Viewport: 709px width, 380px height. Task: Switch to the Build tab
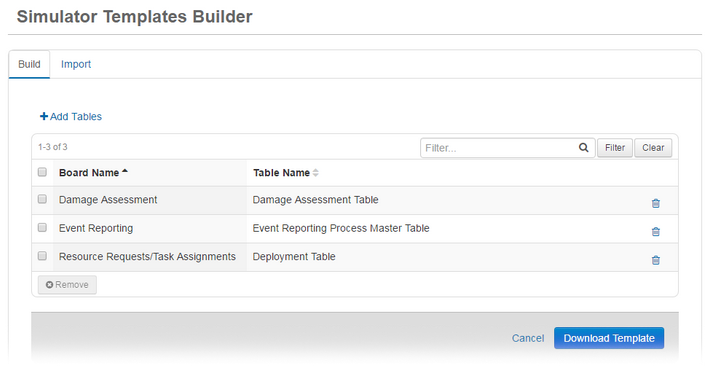coord(29,64)
